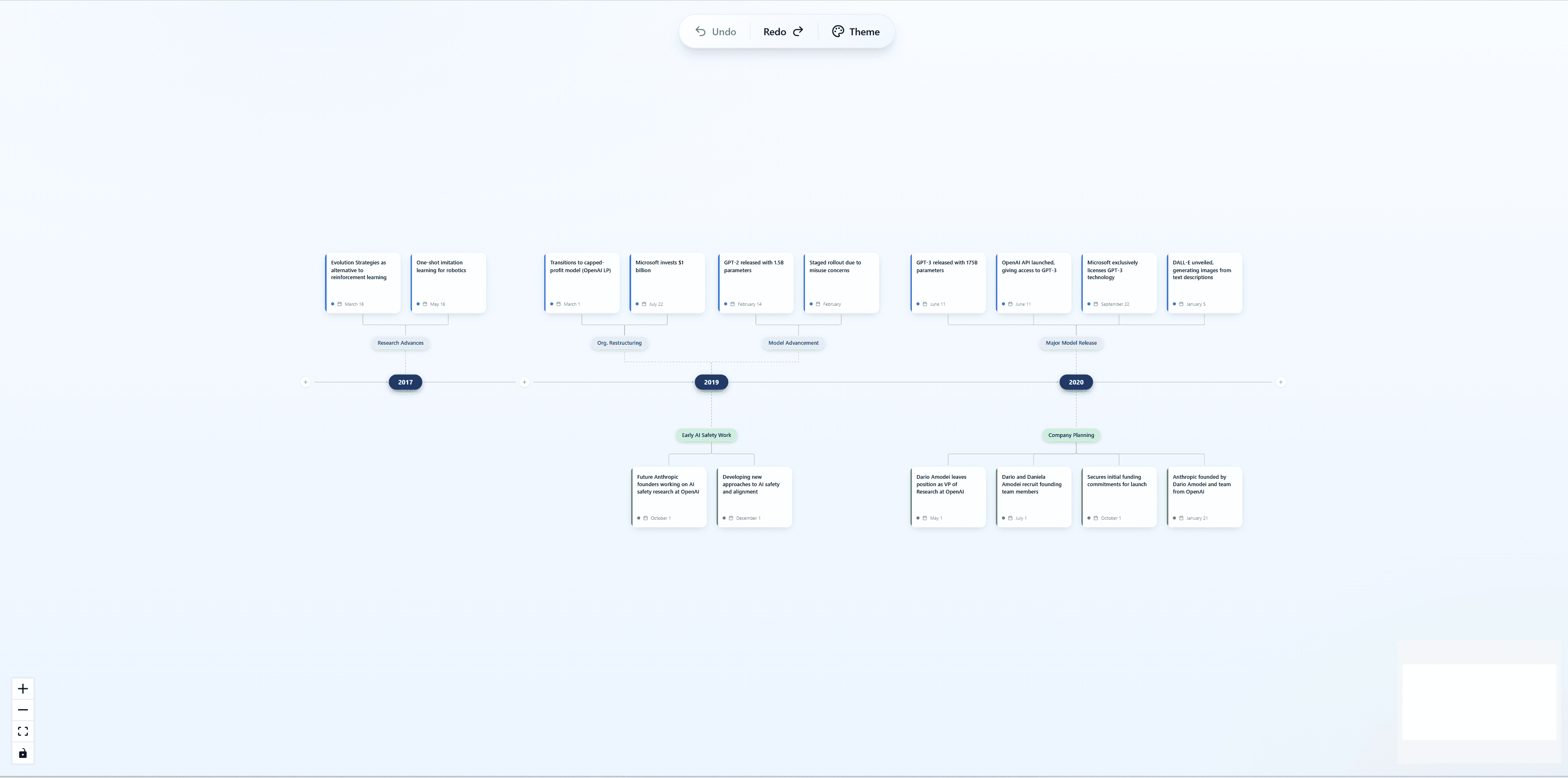The height and width of the screenshot is (778, 1568).
Task: Open the Anthropic founded card
Action: [x=1204, y=497]
